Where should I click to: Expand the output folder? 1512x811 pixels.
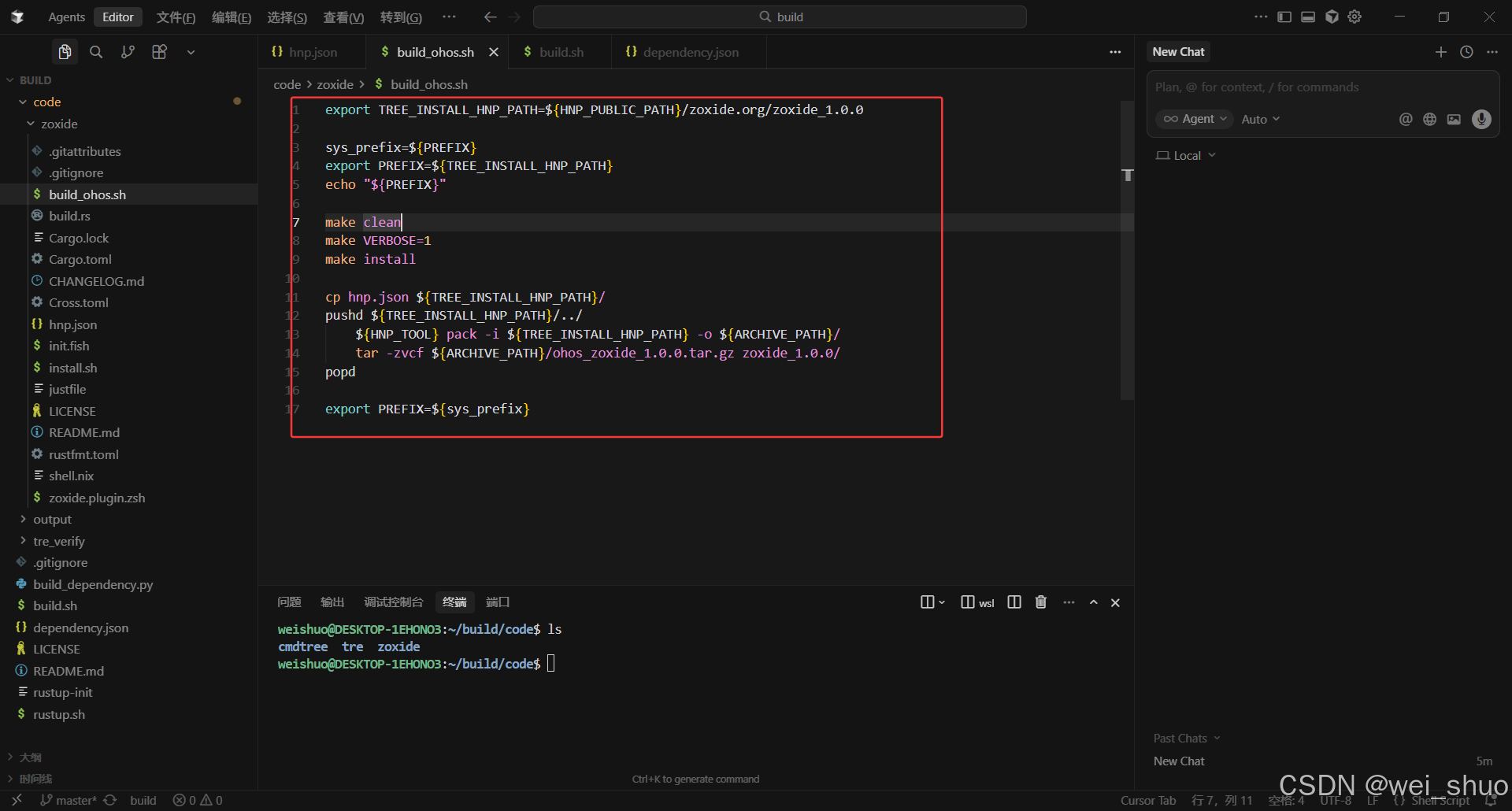pos(52,520)
